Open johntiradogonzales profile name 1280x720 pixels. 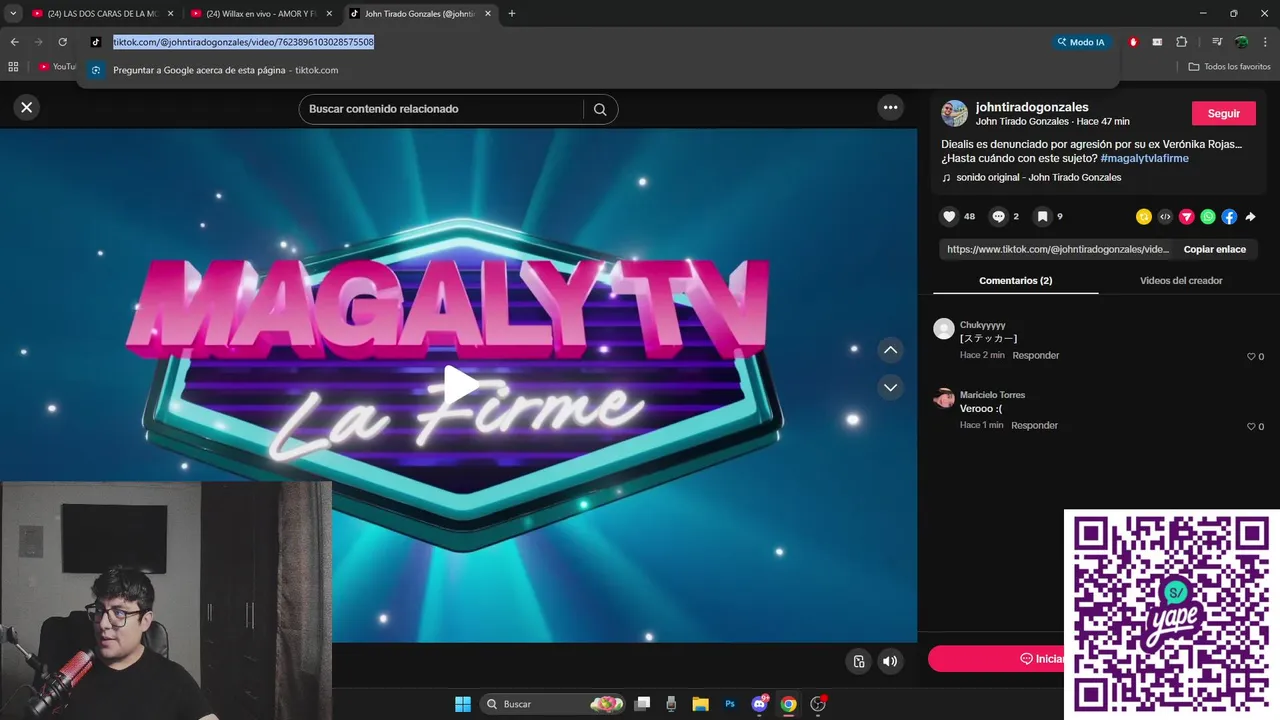click(1032, 107)
